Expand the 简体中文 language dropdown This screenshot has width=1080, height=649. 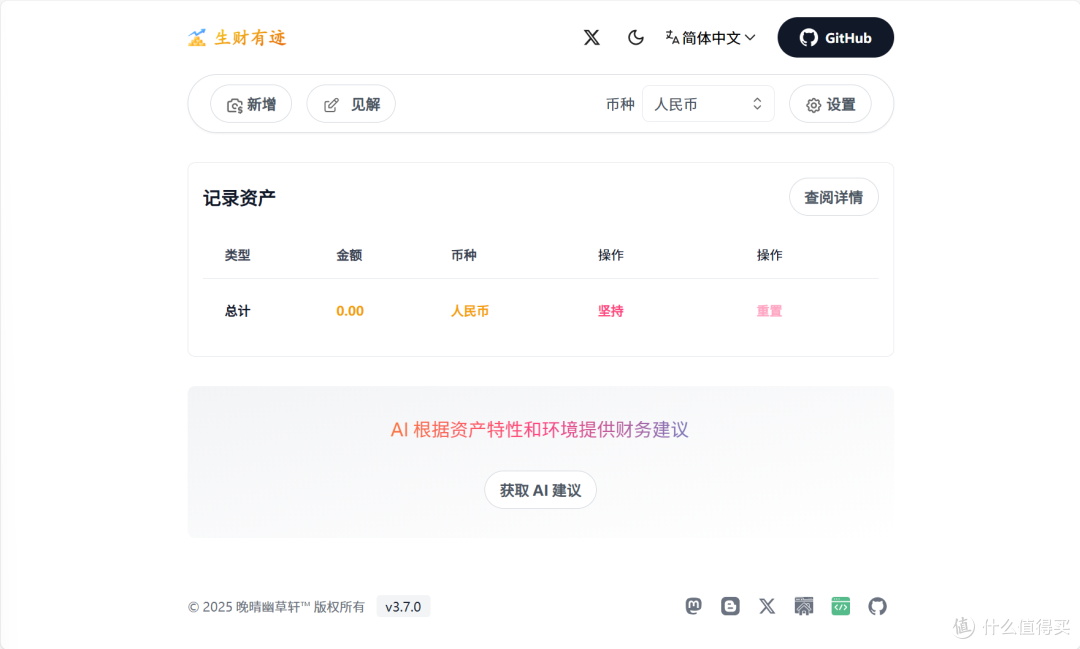click(x=710, y=38)
